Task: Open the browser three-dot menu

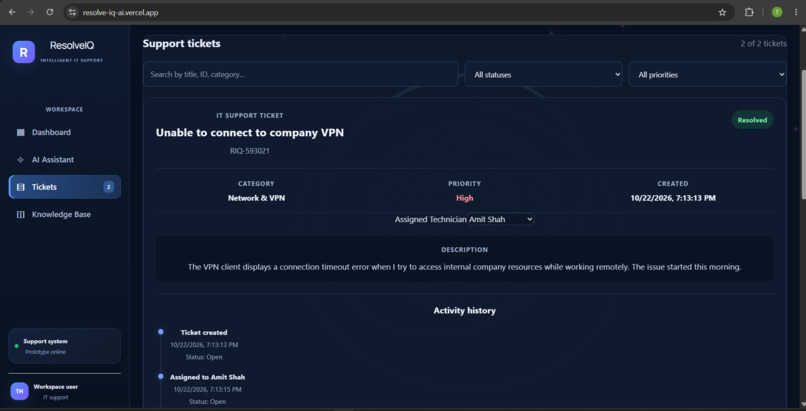Action: tap(796, 12)
